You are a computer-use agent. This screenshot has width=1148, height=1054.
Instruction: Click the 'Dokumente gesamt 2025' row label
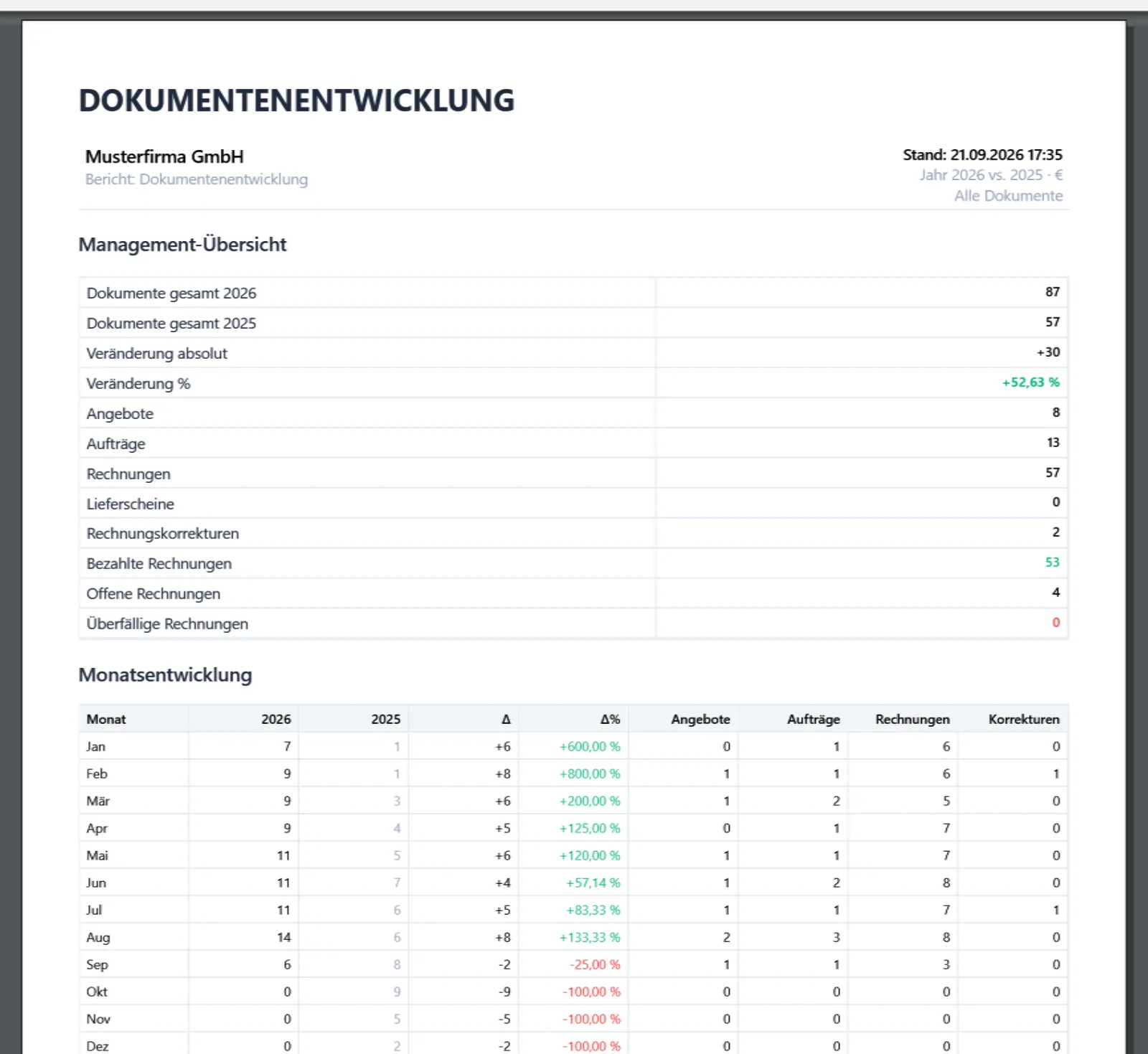pyautogui.click(x=171, y=323)
